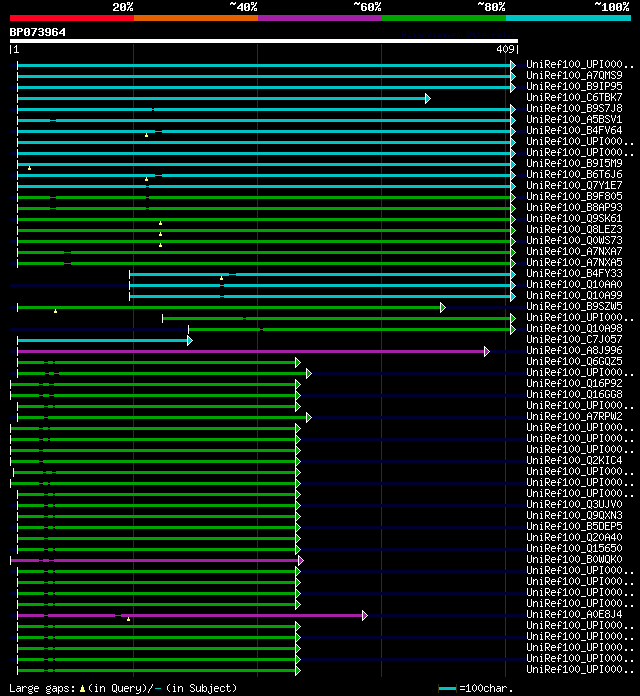
Task: Open hit UniRef100_B9IP95
Action: point(574,86)
